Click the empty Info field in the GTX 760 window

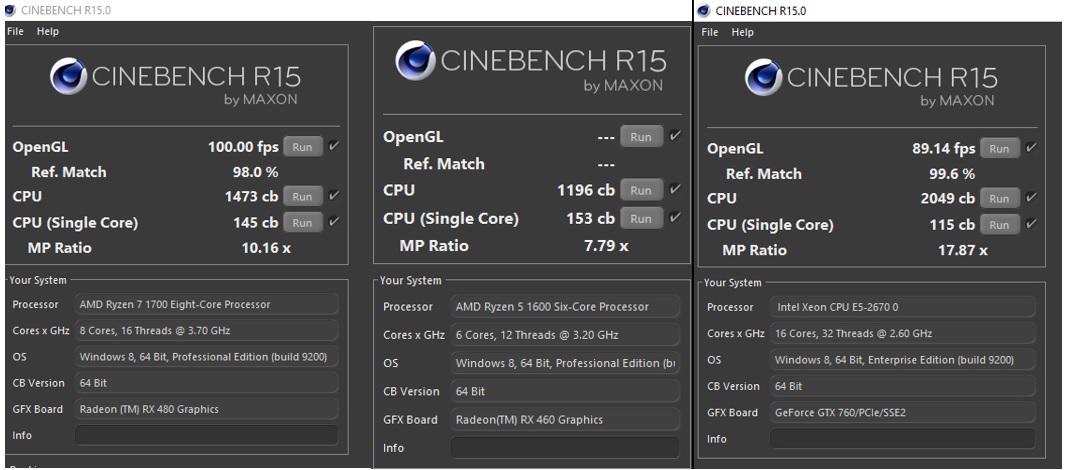[902, 439]
